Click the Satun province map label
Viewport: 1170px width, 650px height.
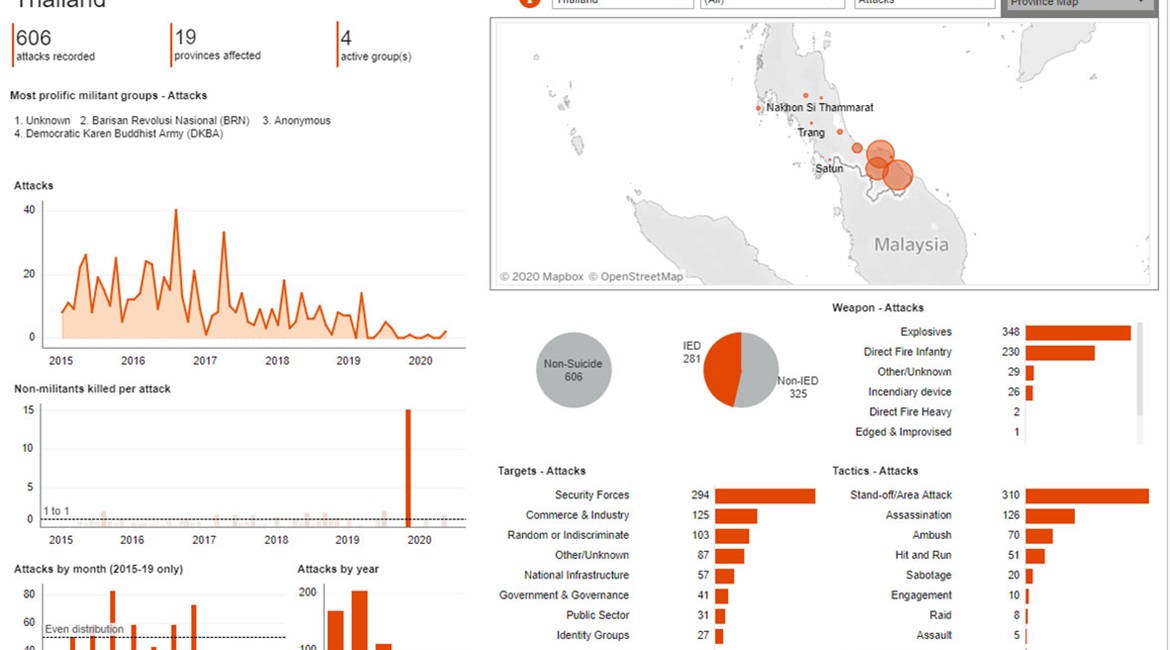(829, 169)
